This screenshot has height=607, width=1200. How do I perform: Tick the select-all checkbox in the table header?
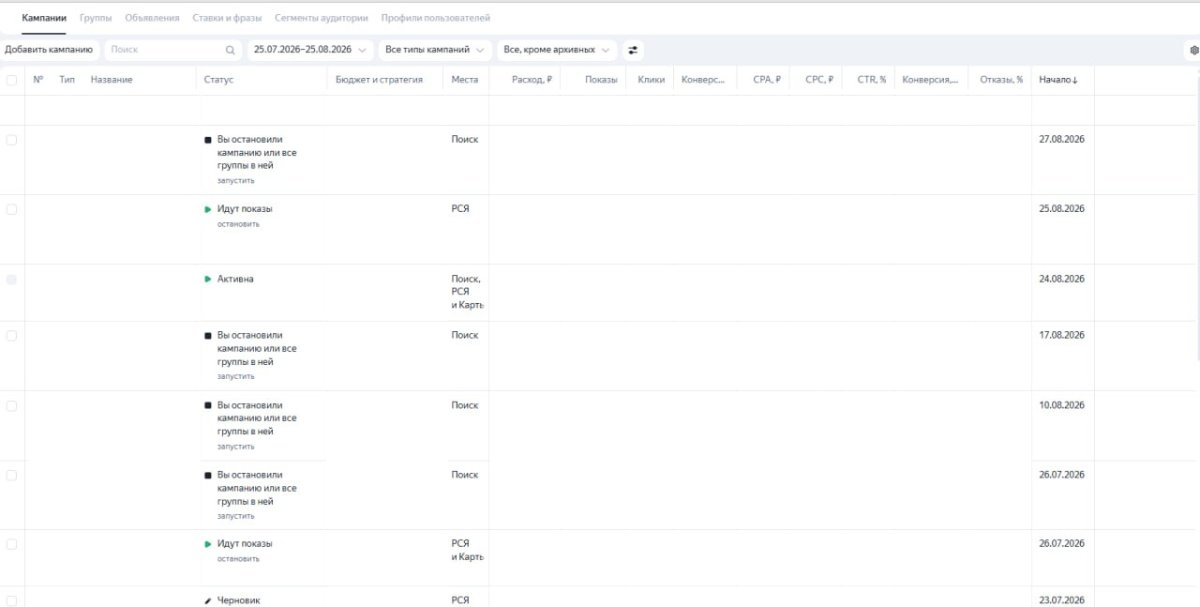click(12, 80)
